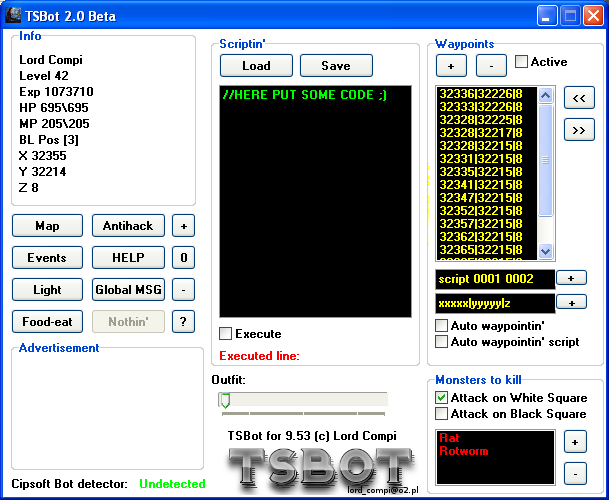Click the Global MSG button
The image size is (609, 500).
tap(128, 290)
